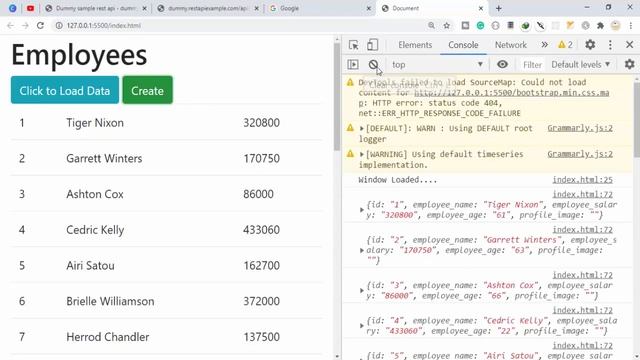Open a new tab with the plus button

click(499, 8)
